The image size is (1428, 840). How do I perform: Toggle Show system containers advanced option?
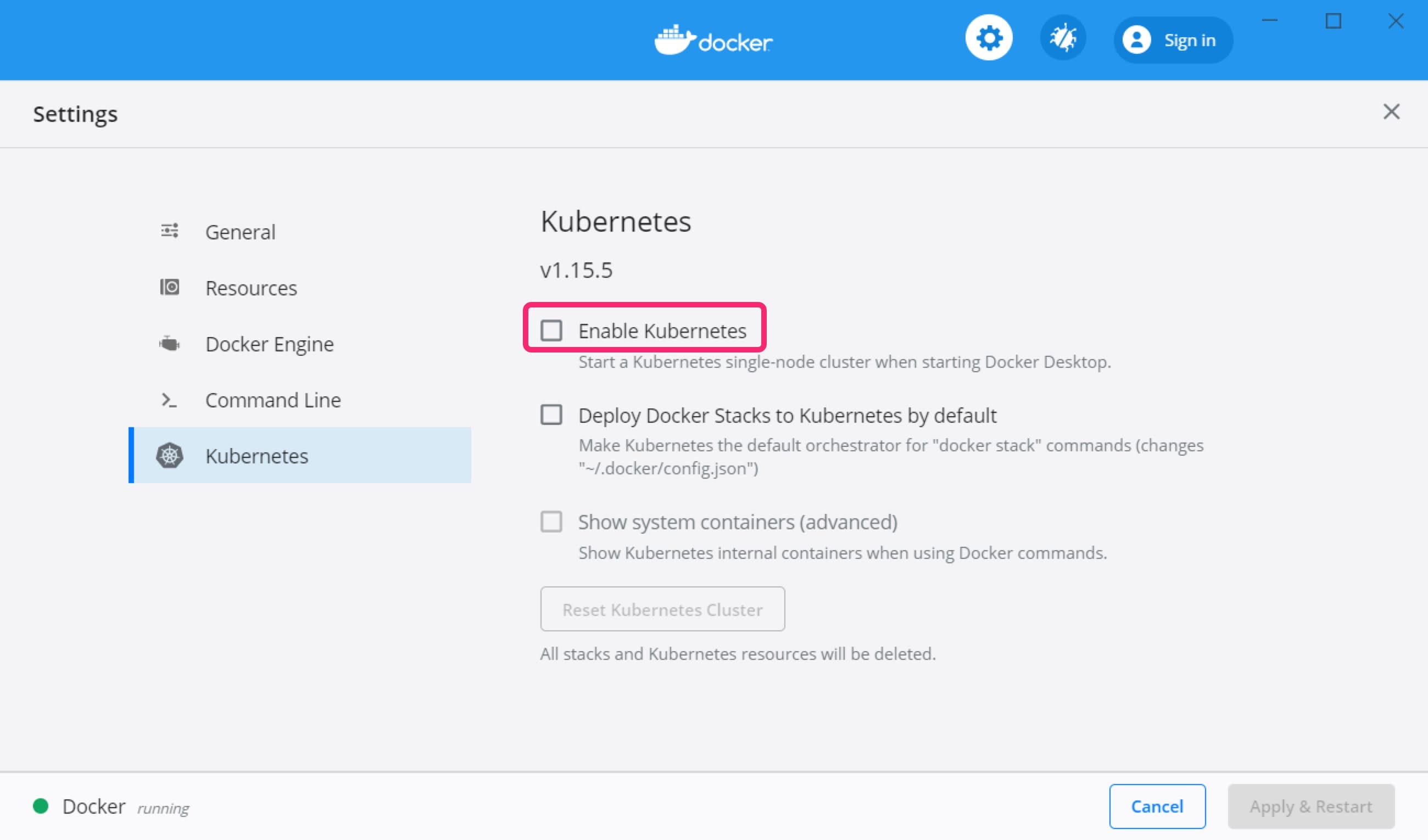(x=551, y=521)
